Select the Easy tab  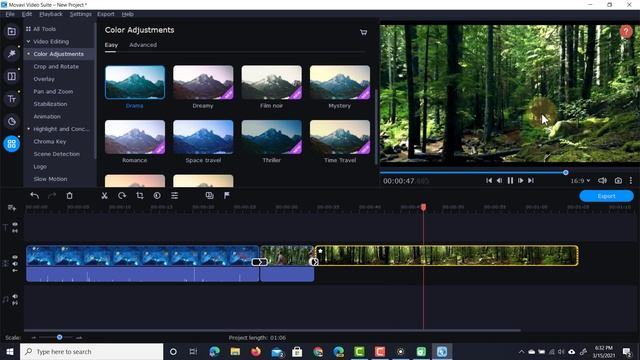[x=111, y=45]
